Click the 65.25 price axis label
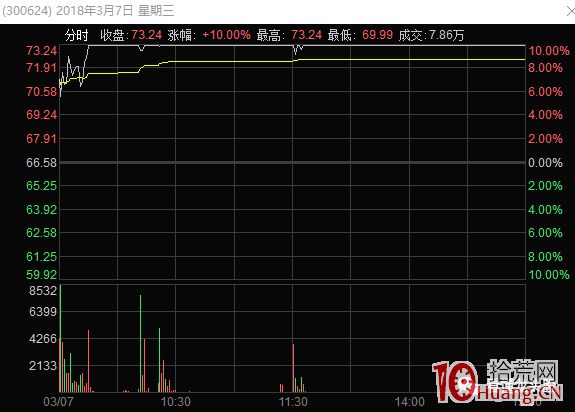575x412 pixels. coord(41,186)
